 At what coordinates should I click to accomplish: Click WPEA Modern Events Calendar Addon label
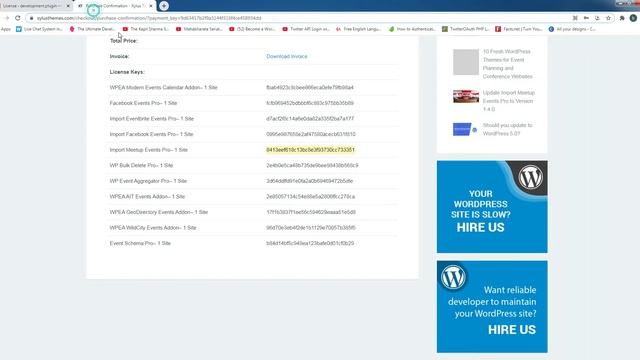tap(163, 87)
